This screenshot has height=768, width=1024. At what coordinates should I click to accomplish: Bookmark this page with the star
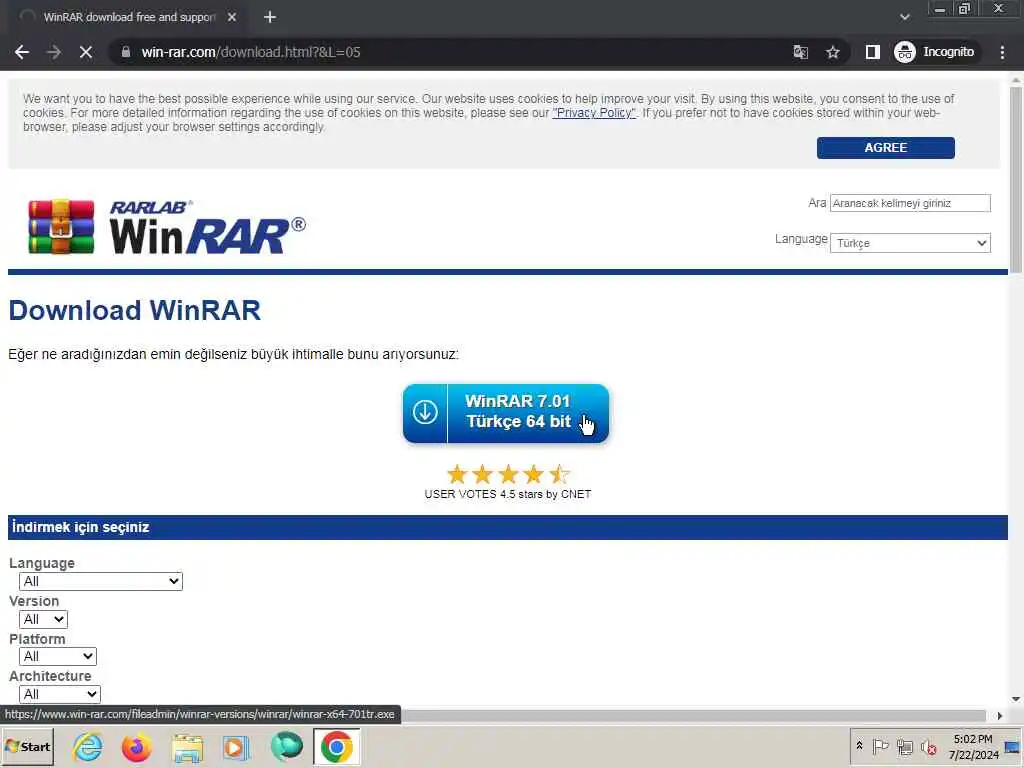(833, 52)
